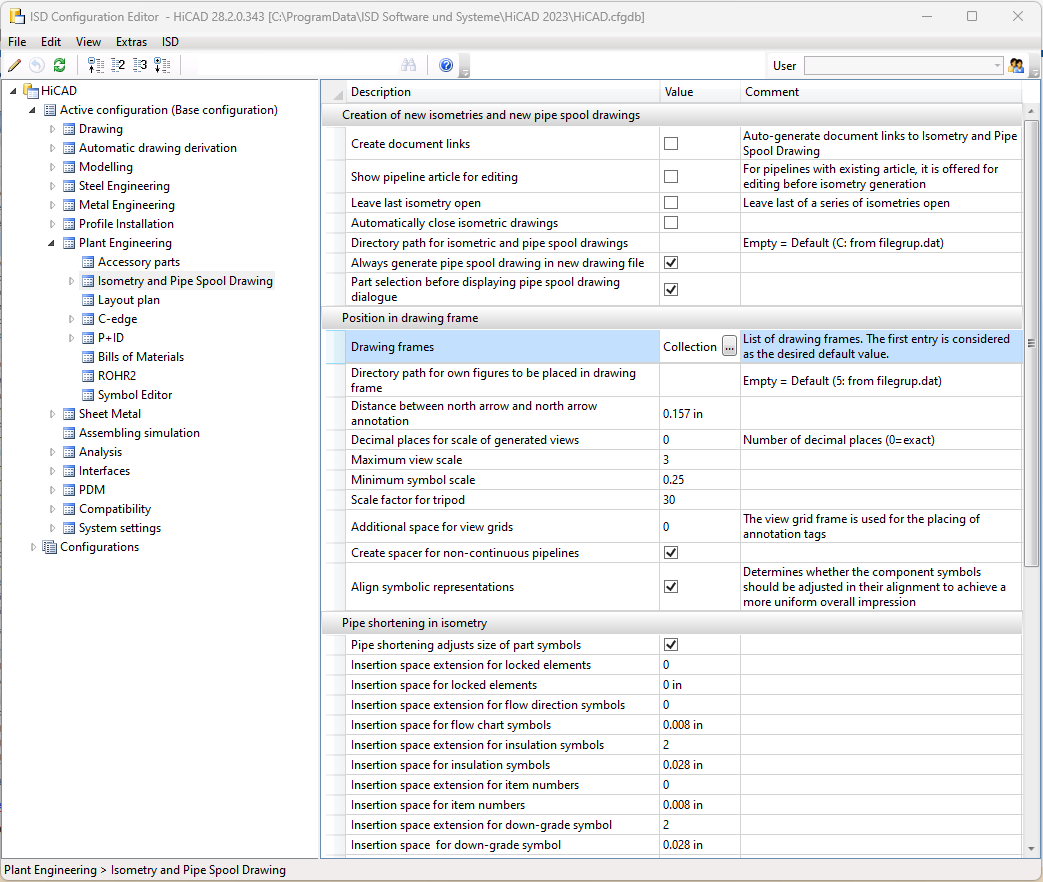Screen dimensions: 1043x882
Task: Uncheck Align symbolic representations
Action: click(671, 587)
